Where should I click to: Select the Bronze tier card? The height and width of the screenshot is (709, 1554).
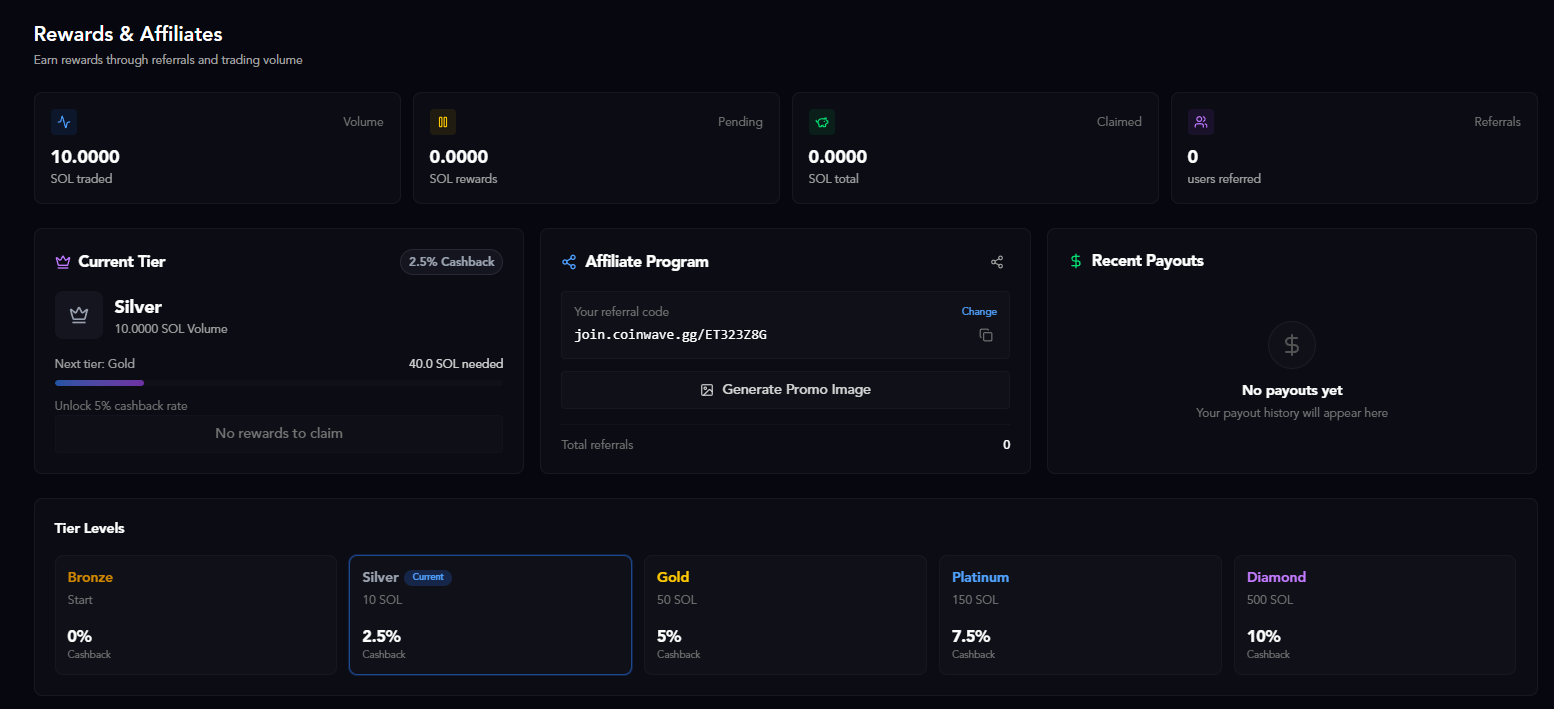click(x=195, y=614)
